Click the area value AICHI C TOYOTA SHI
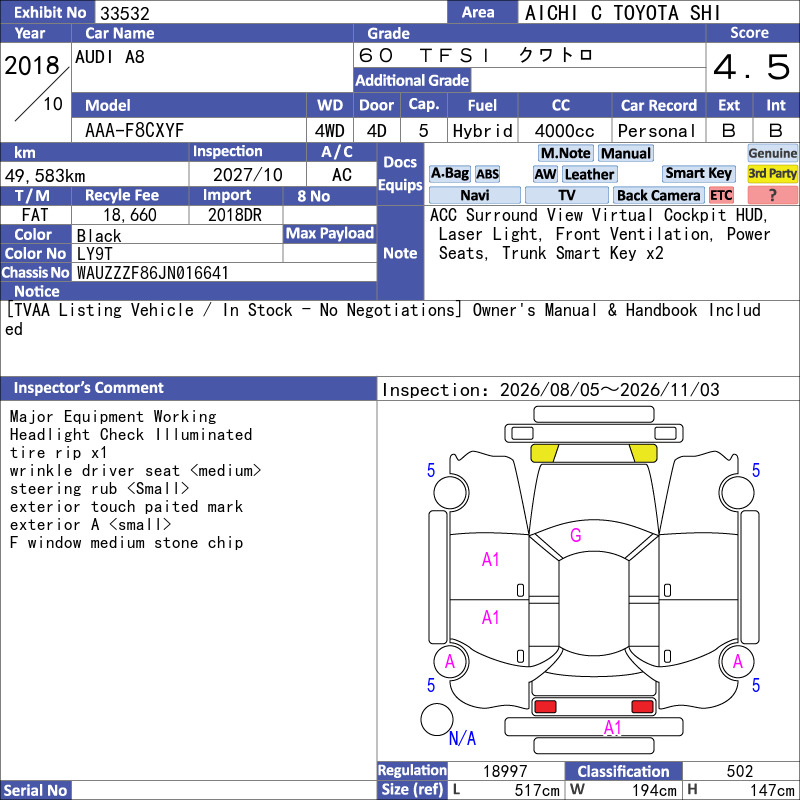 622,13
